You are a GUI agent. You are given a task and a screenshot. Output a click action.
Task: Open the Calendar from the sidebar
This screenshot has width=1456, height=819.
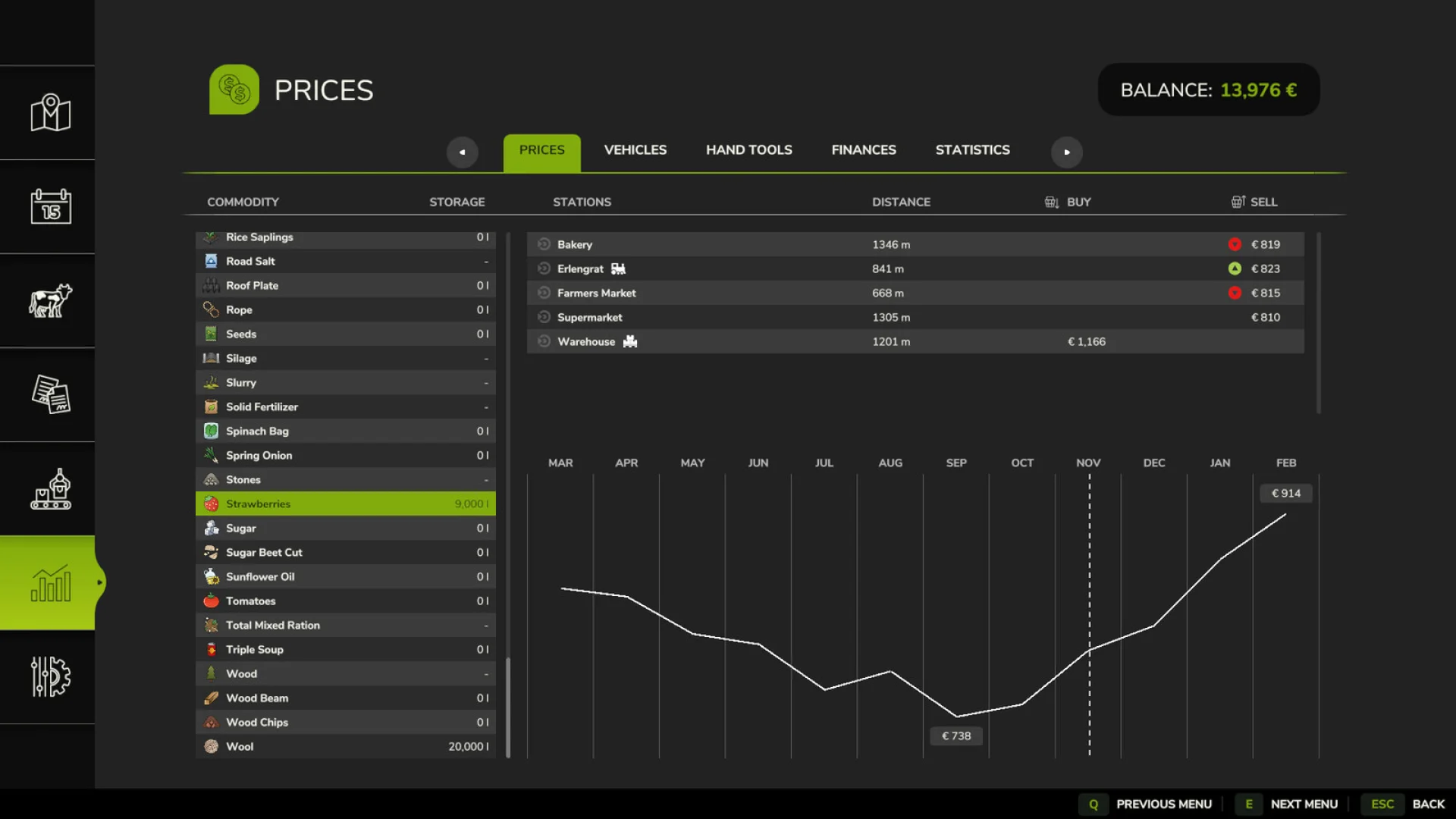pos(48,206)
